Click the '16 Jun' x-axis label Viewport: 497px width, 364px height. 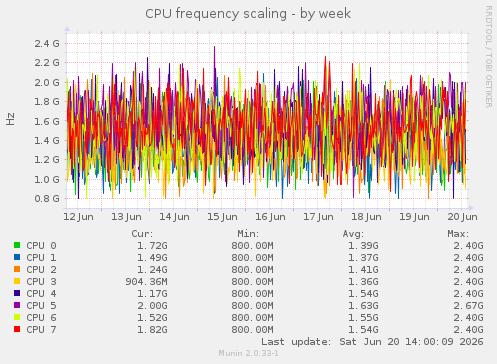pyautogui.click(x=270, y=217)
